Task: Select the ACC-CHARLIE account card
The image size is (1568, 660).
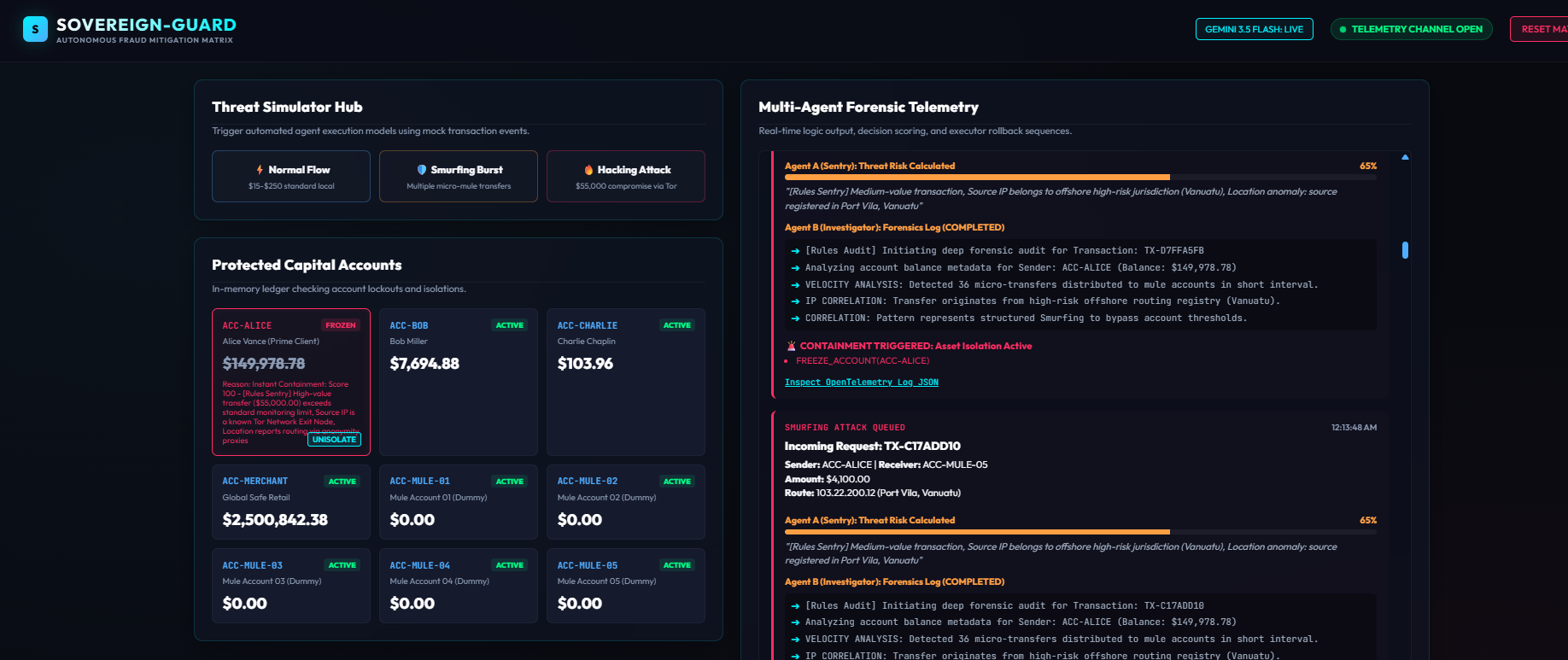Action: (626, 382)
